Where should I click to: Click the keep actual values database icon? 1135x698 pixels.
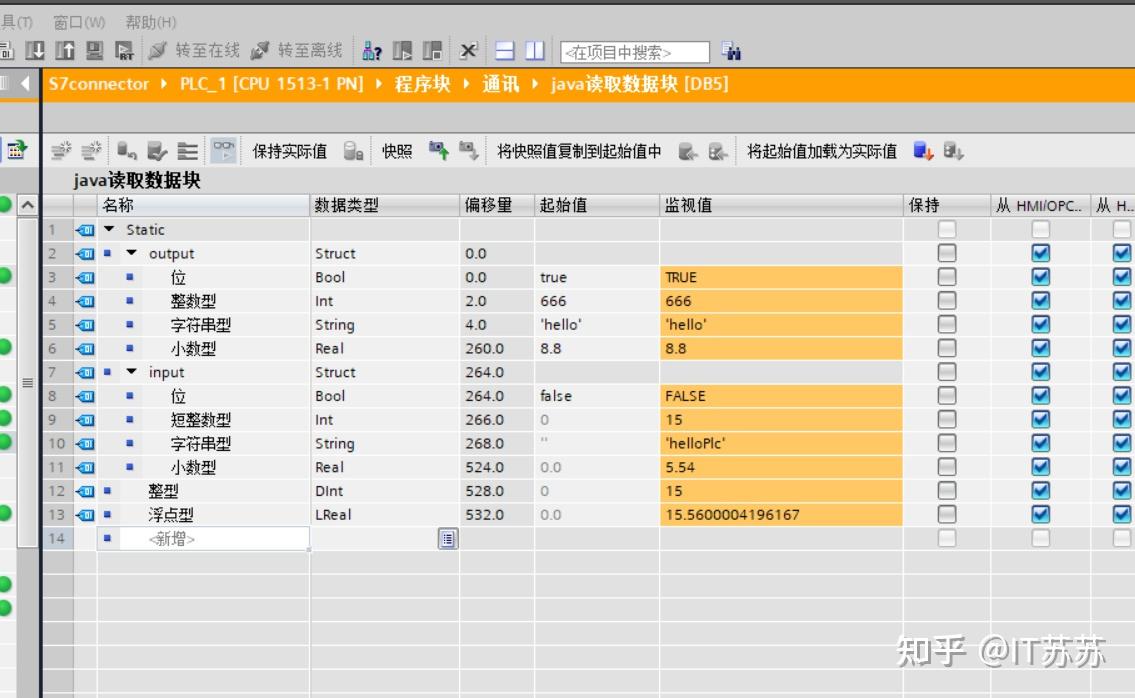(352, 150)
